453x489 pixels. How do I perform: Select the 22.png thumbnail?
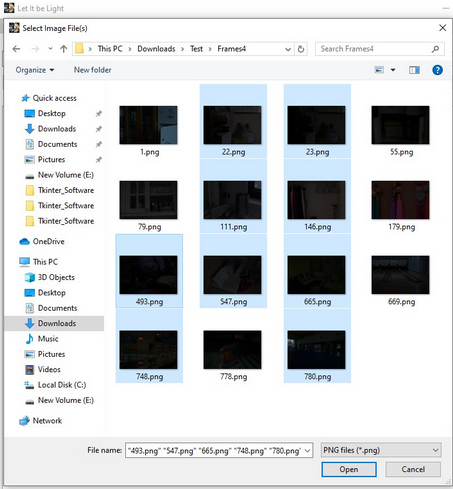tap(233, 125)
